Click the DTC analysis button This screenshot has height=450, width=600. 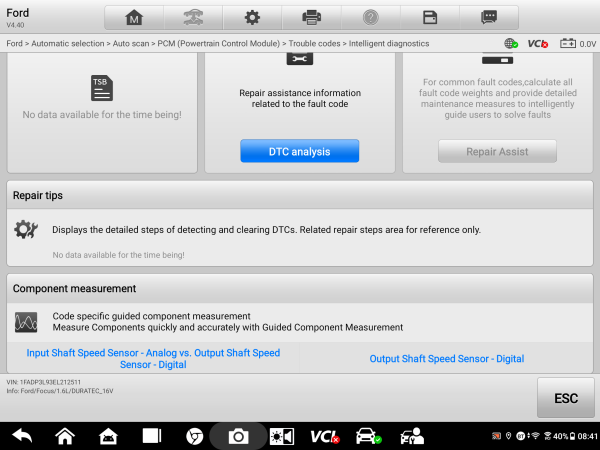point(300,151)
